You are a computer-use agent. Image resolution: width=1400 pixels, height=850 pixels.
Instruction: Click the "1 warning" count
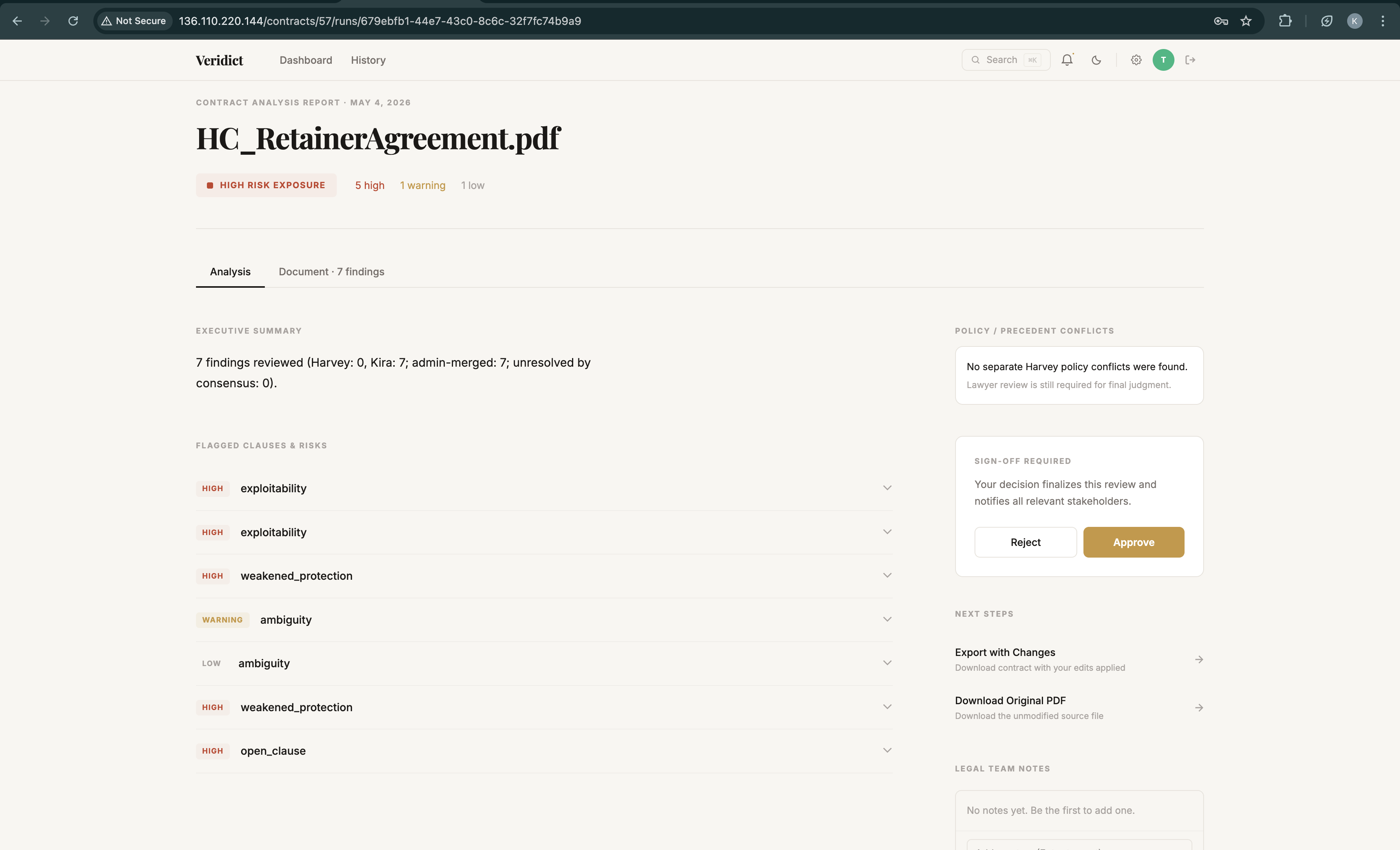(423, 185)
